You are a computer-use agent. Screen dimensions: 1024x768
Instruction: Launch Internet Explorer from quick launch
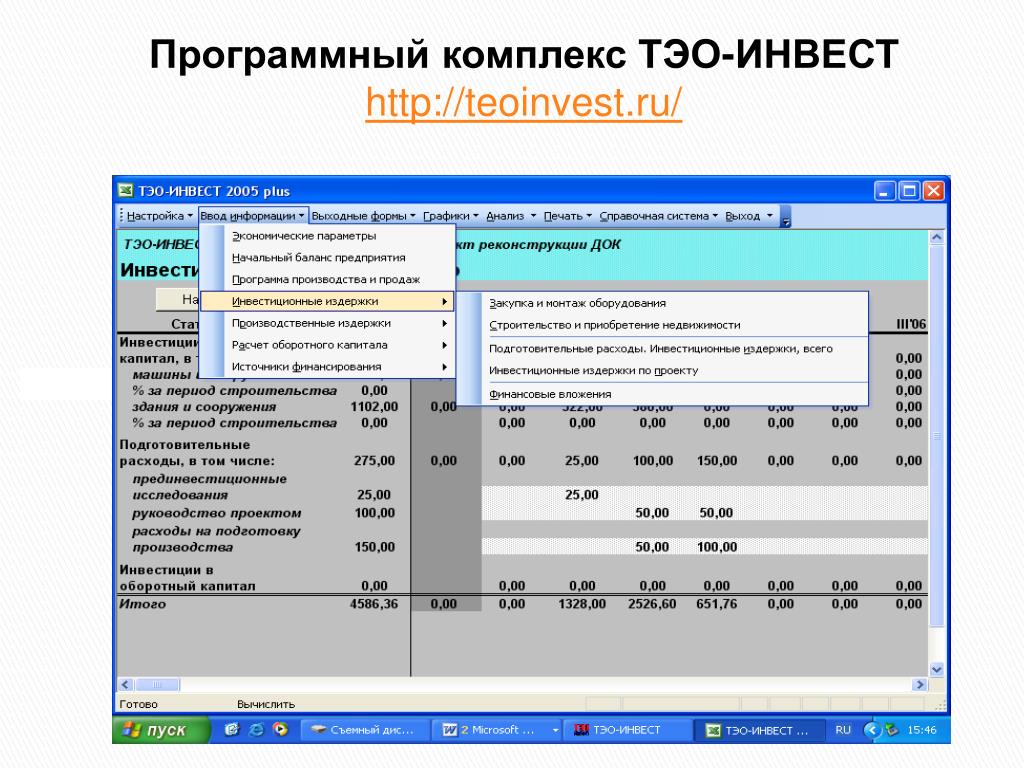point(257,729)
